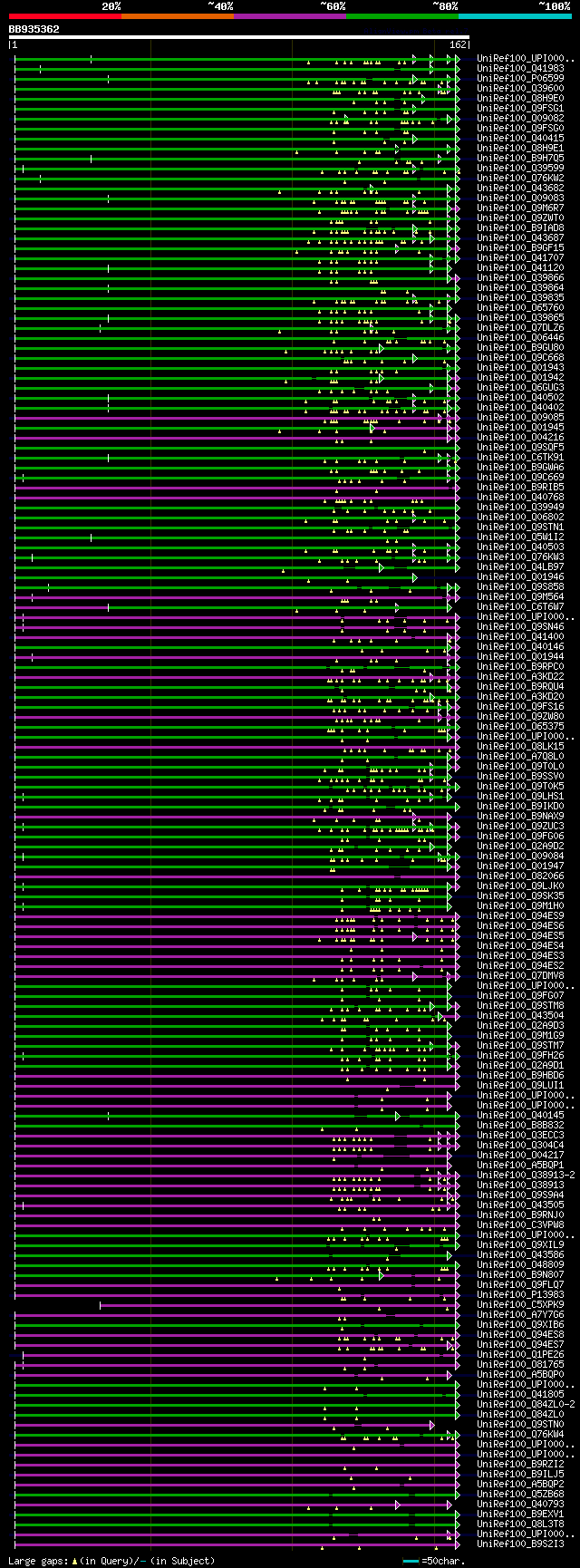Open hit UniRef100_A7Y7G6
580x1568 pixels.
520,1314
